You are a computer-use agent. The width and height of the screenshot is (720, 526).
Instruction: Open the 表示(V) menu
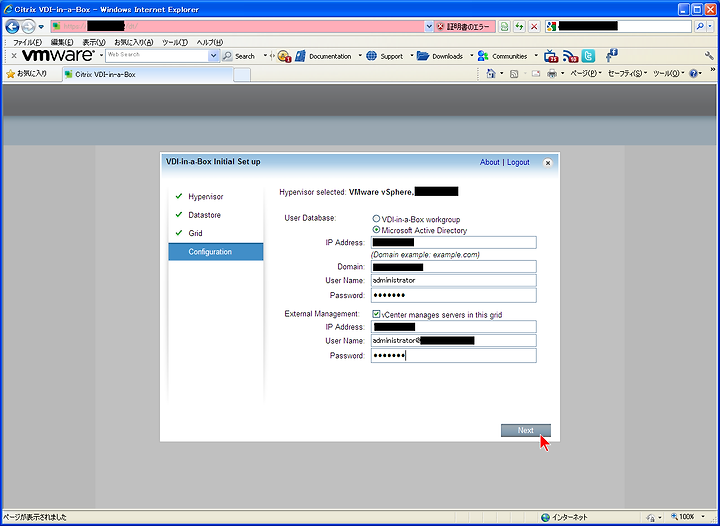coord(94,42)
